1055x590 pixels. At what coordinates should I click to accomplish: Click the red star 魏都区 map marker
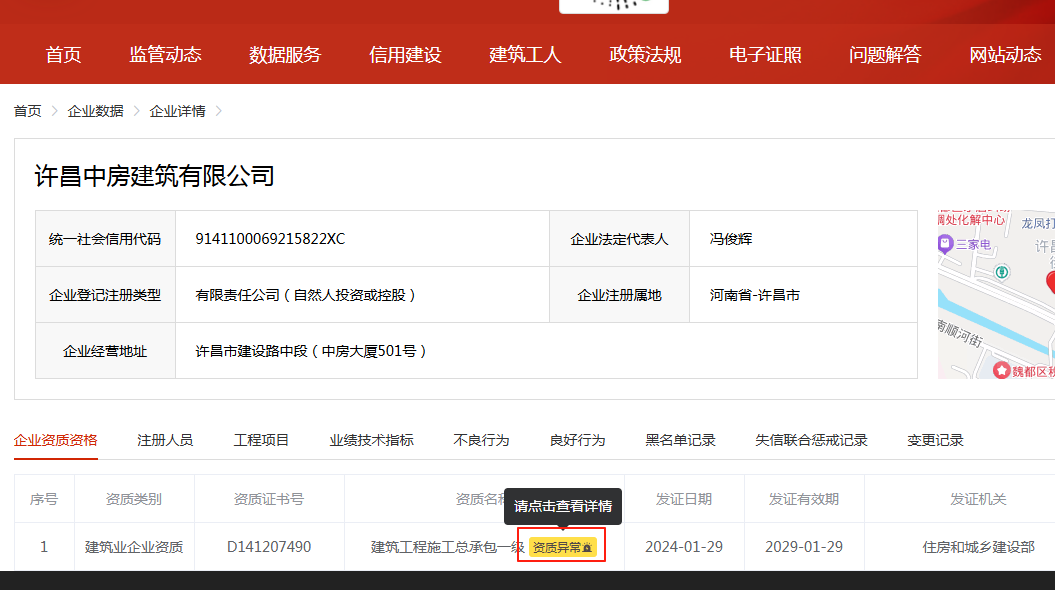pos(1001,370)
